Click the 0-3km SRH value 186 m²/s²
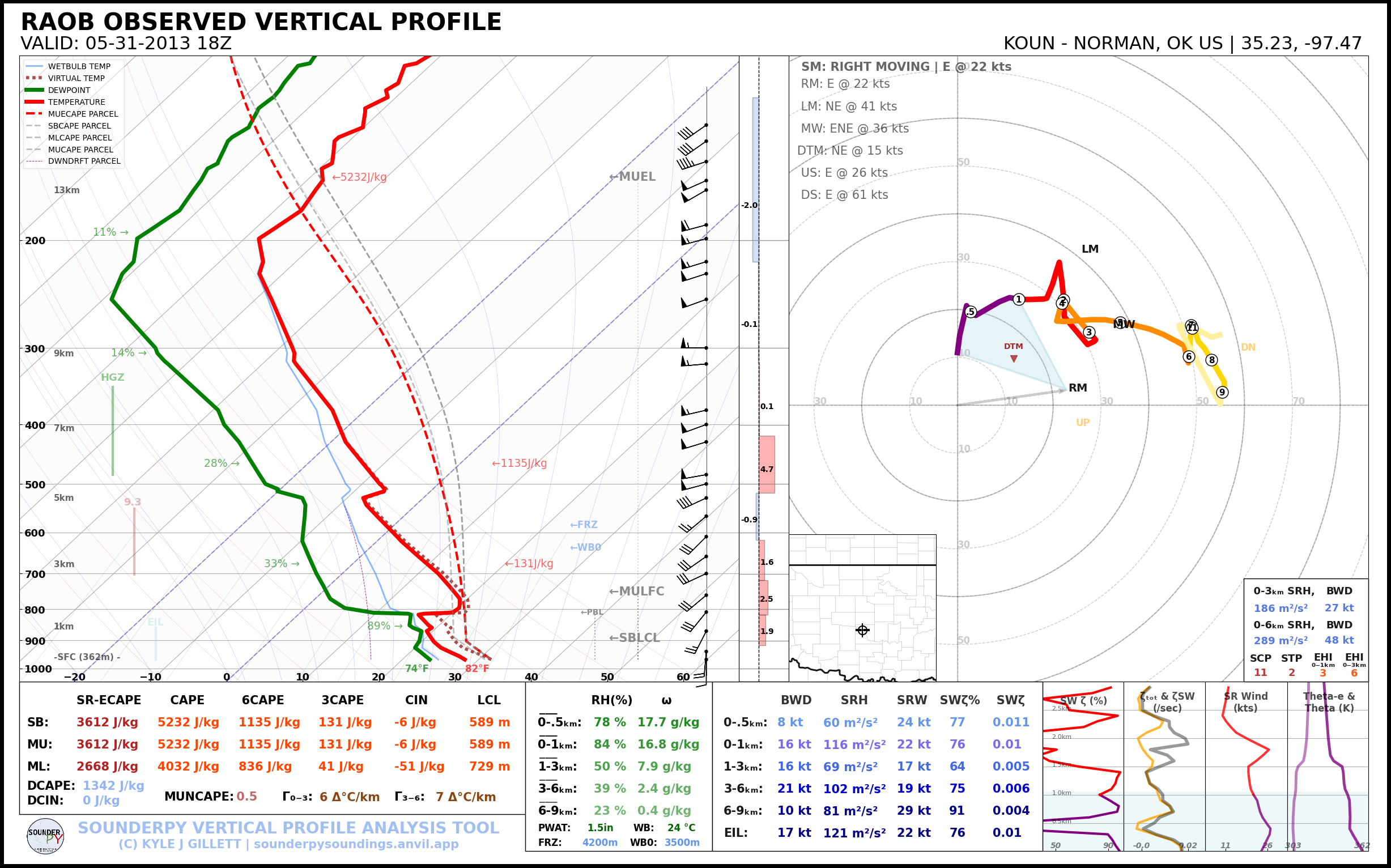1391x868 pixels. coord(1281,609)
